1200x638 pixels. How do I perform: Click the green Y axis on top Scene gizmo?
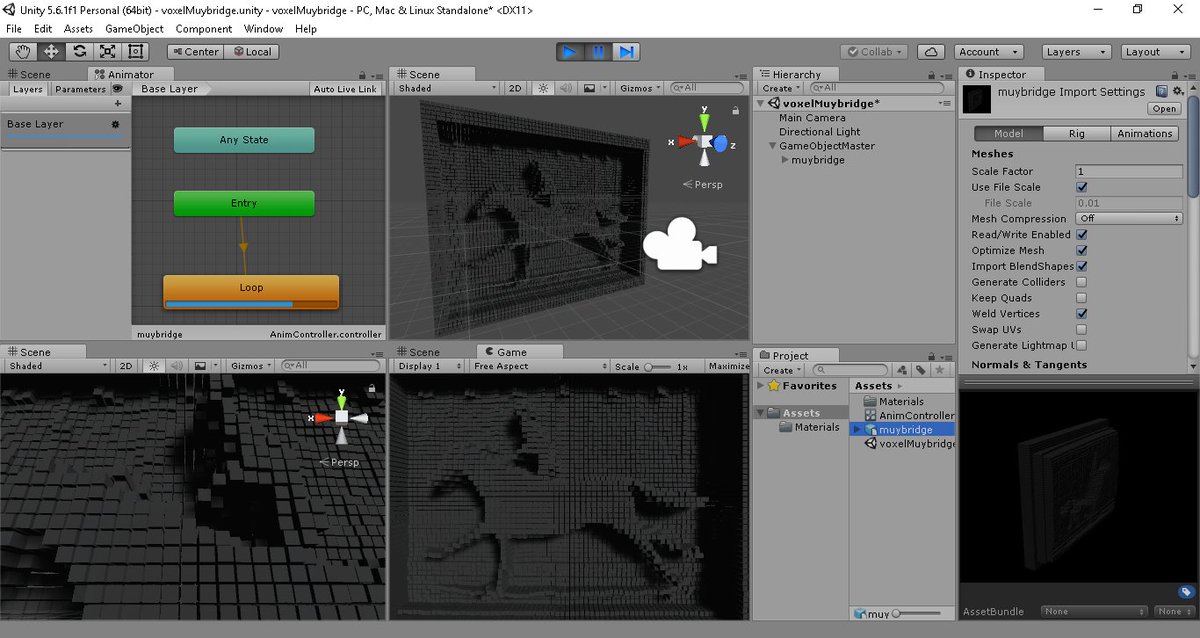pyautogui.click(x=704, y=121)
